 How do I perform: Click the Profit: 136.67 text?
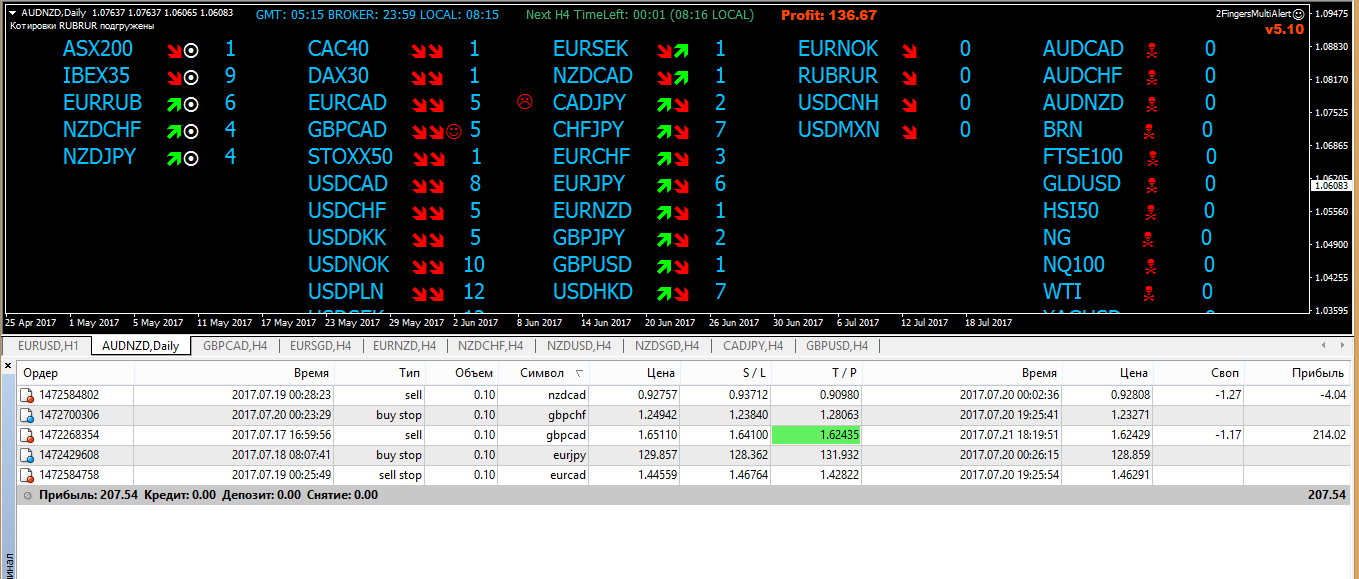coord(829,15)
